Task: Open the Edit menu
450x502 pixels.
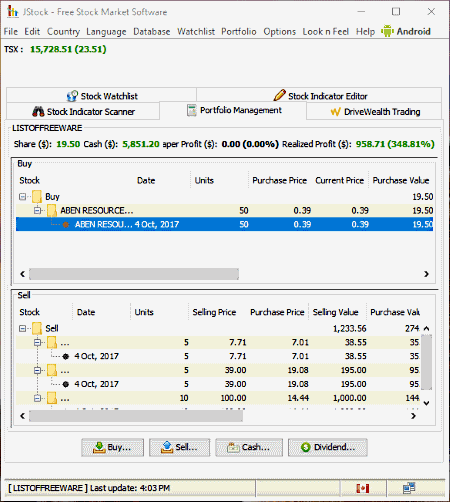Action: point(32,32)
